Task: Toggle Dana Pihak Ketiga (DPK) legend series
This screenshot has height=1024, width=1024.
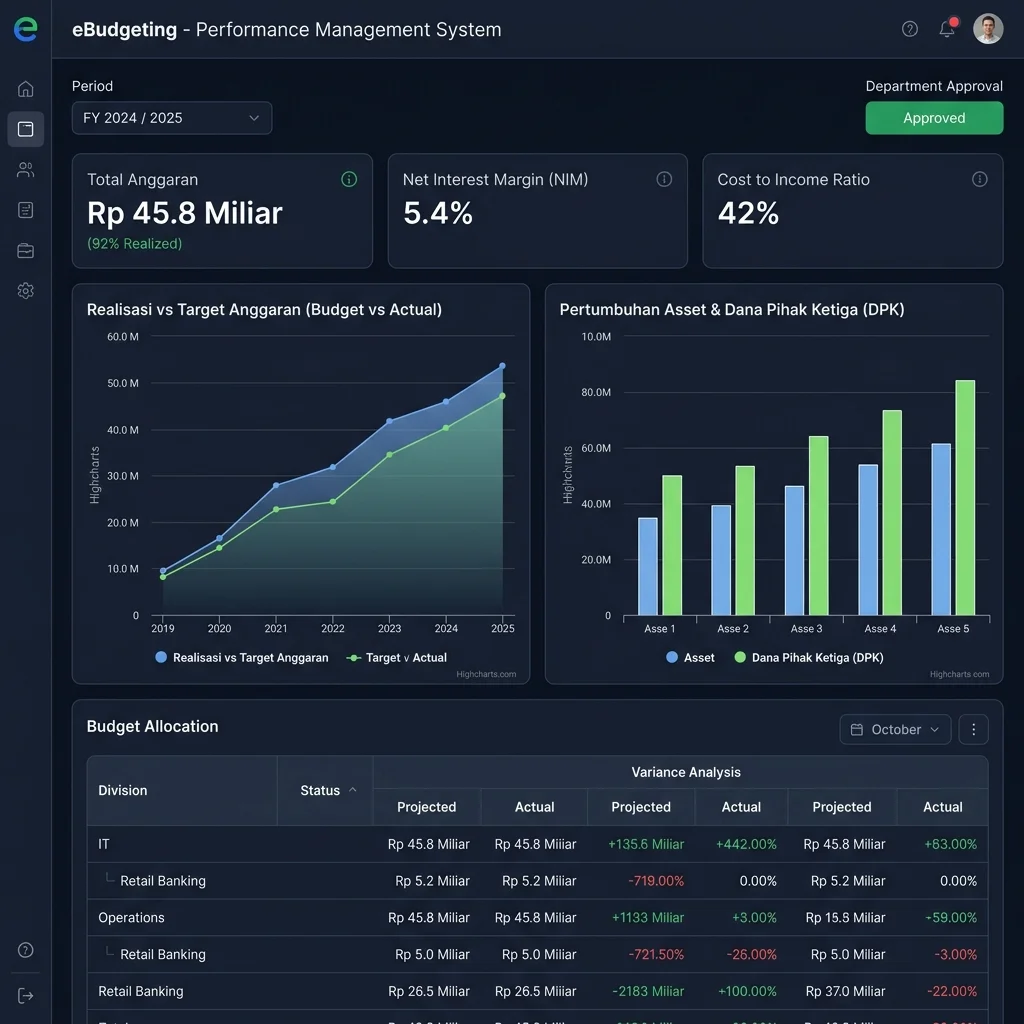Action: coord(808,658)
